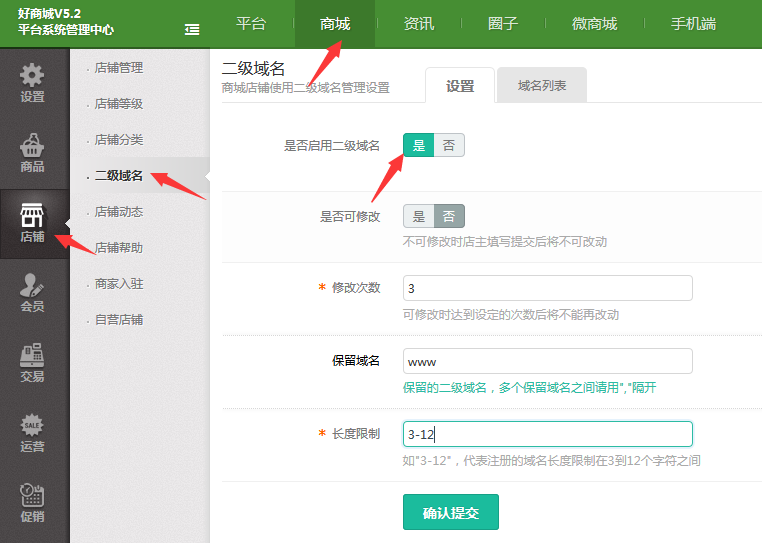Focus the 保留域名 input field
762x543 pixels.
[x=548, y=361]
